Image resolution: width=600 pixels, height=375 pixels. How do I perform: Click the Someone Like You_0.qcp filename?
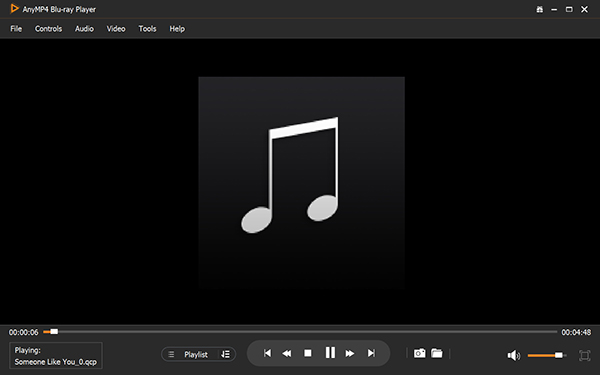(55, 362)
